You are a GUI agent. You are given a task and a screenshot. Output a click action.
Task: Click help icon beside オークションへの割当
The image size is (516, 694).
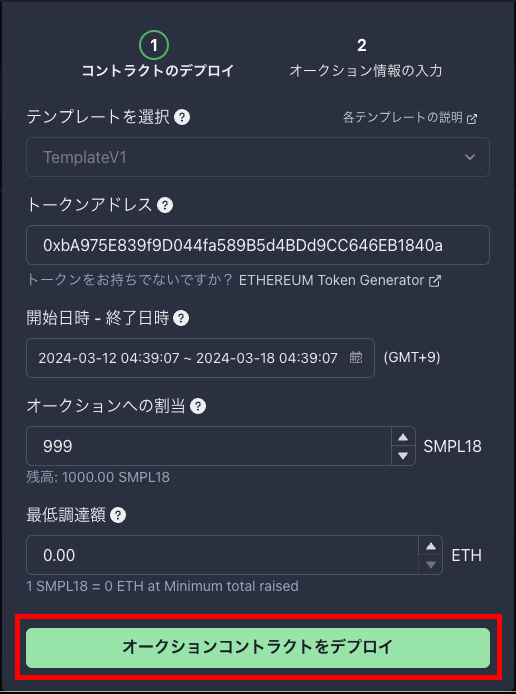click(198, 406)
